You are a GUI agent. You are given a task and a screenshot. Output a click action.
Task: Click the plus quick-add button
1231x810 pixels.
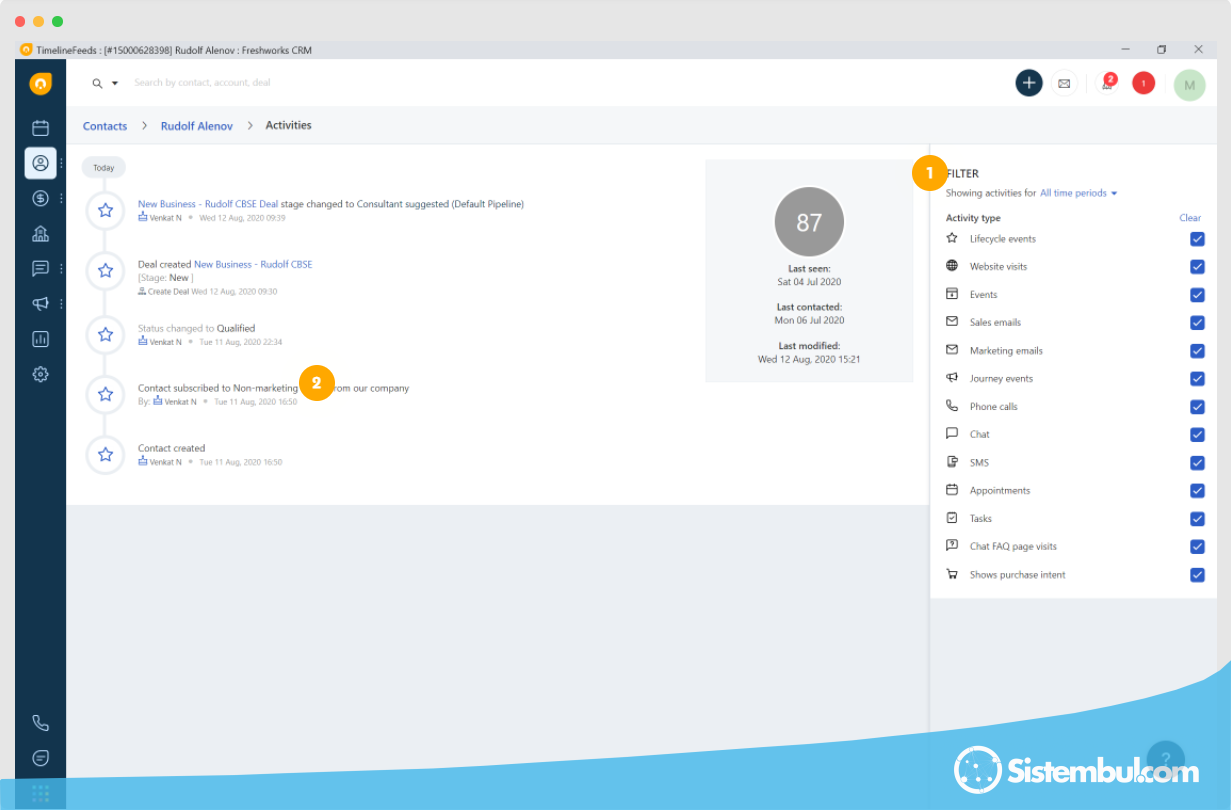point(1029,83)
